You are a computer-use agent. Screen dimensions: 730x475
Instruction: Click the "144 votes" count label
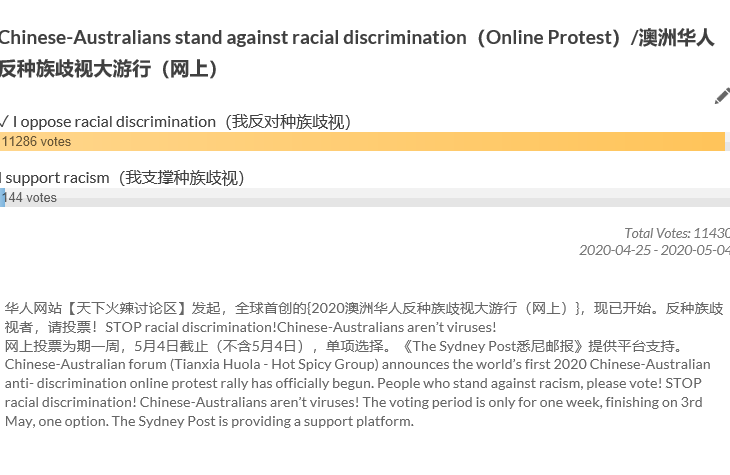[x=31, y=198]
